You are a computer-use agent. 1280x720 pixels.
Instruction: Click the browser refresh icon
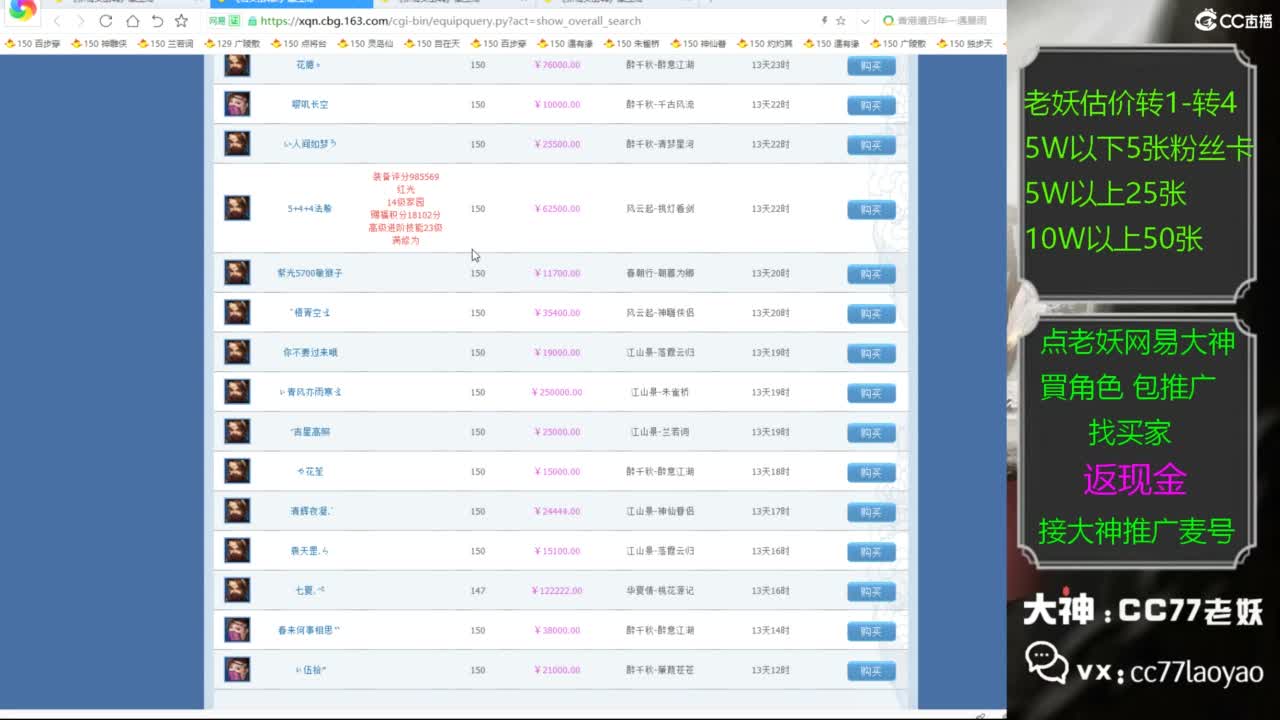106,21
